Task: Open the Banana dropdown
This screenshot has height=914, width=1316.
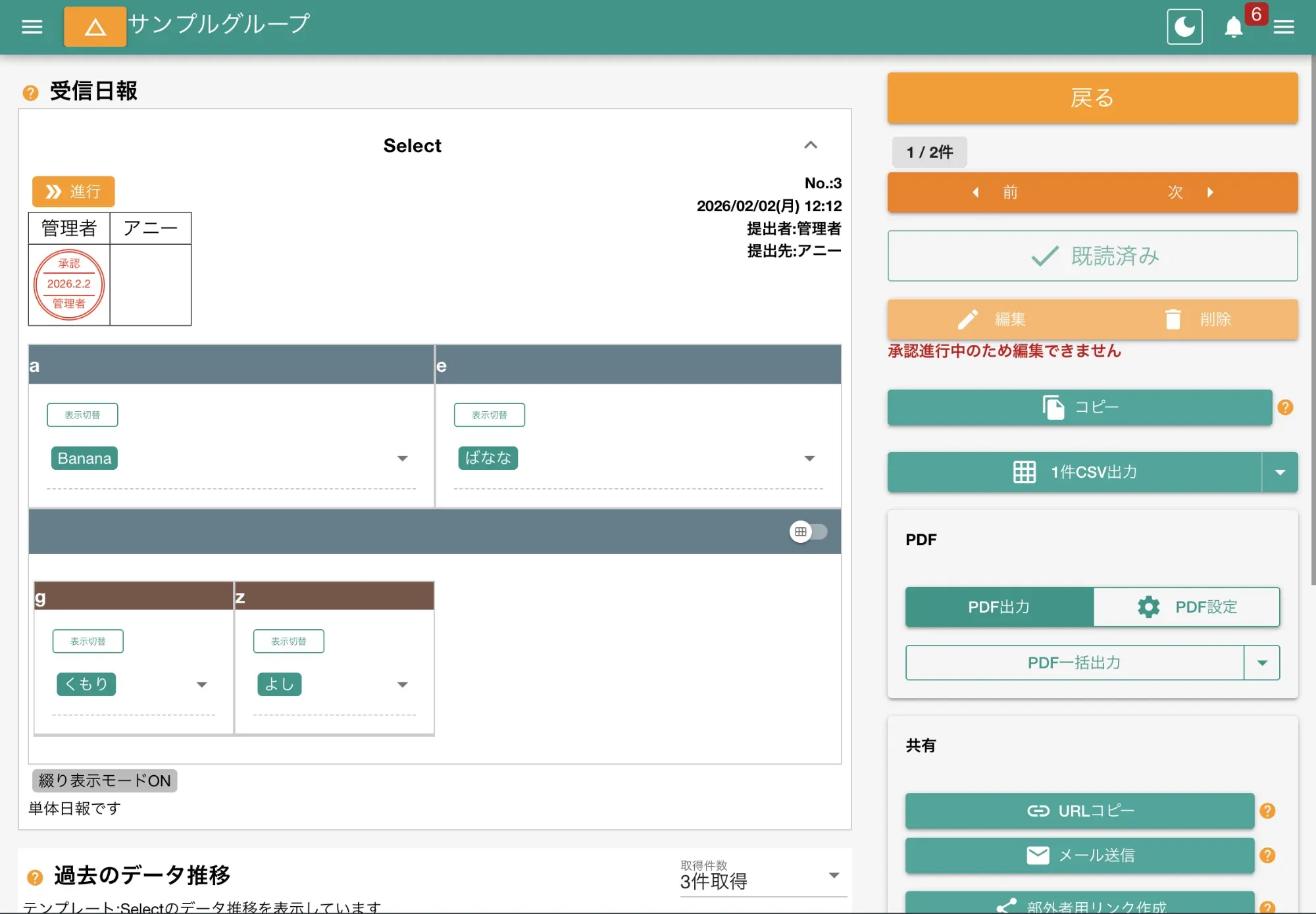Action: click(402, 459)
